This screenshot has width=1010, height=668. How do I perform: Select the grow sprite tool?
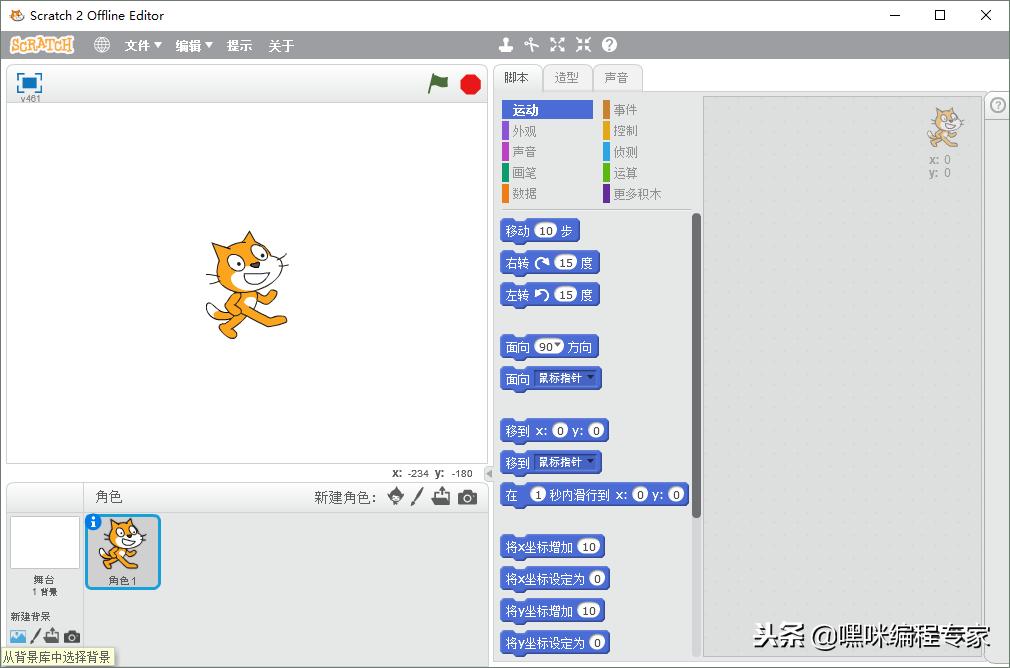click(557, 45)
